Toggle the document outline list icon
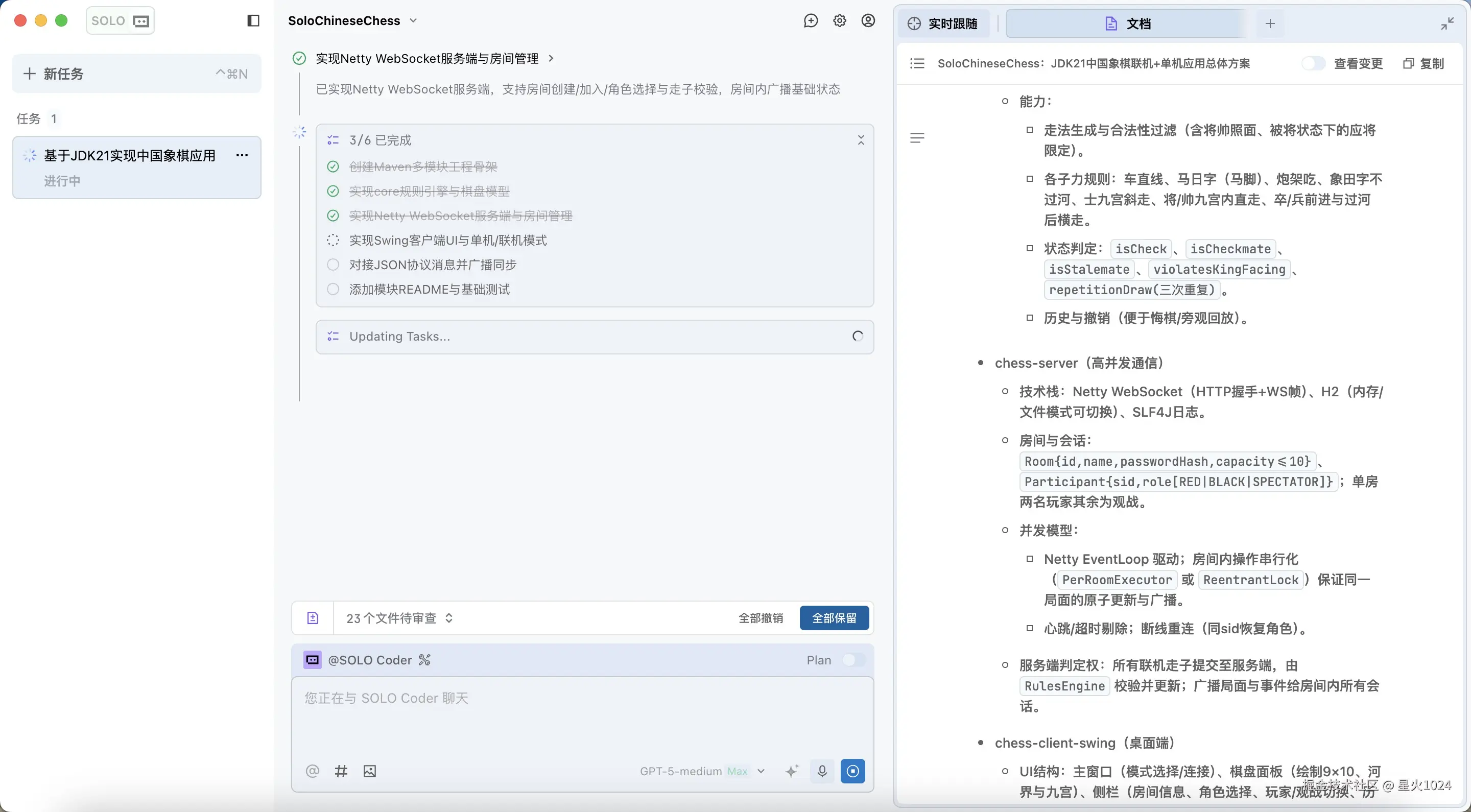 916,63
